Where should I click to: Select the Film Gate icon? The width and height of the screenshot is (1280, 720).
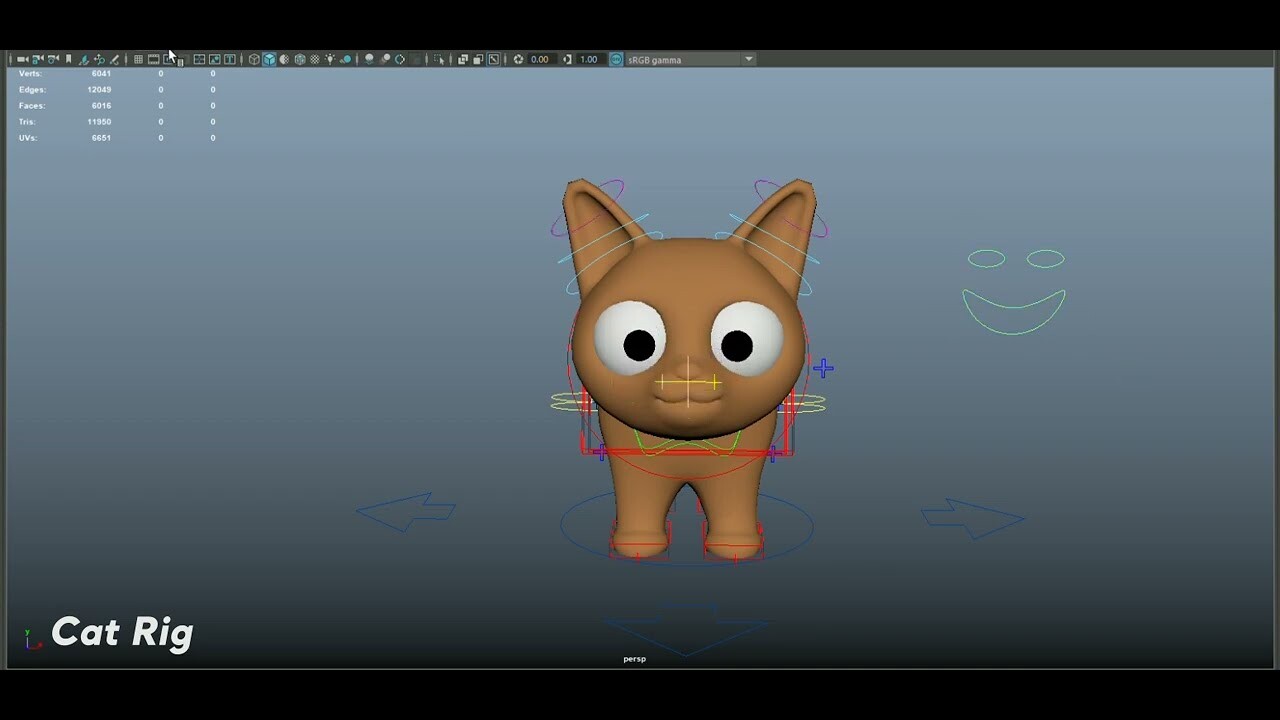(153, 59)
